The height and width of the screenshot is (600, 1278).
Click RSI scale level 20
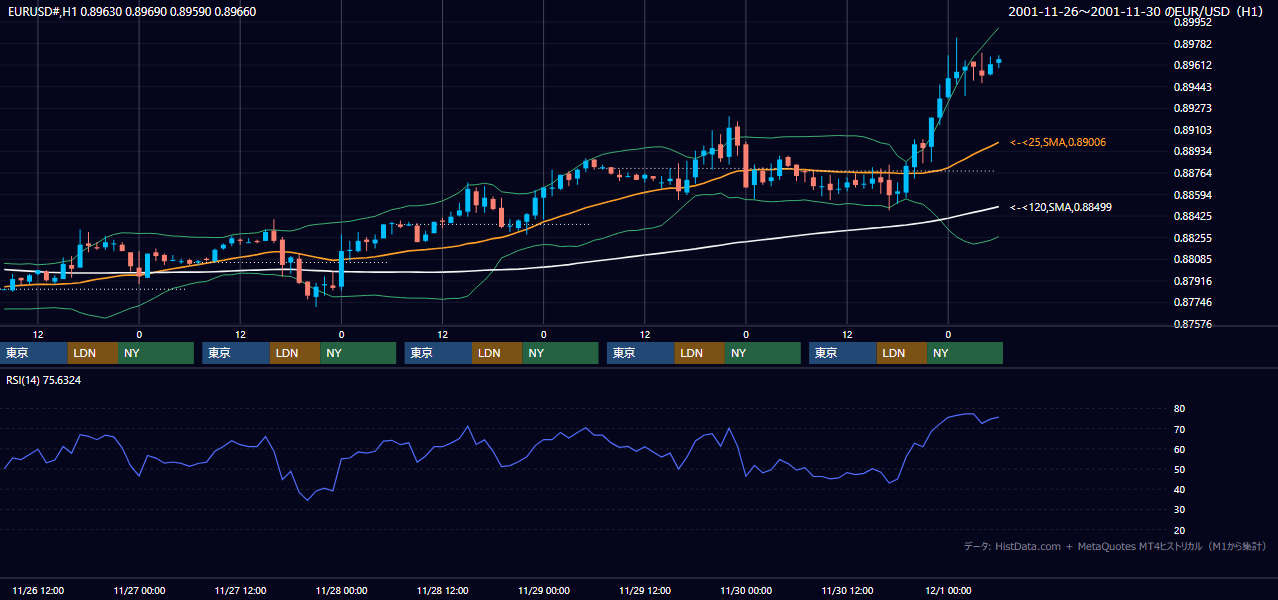1180,530
